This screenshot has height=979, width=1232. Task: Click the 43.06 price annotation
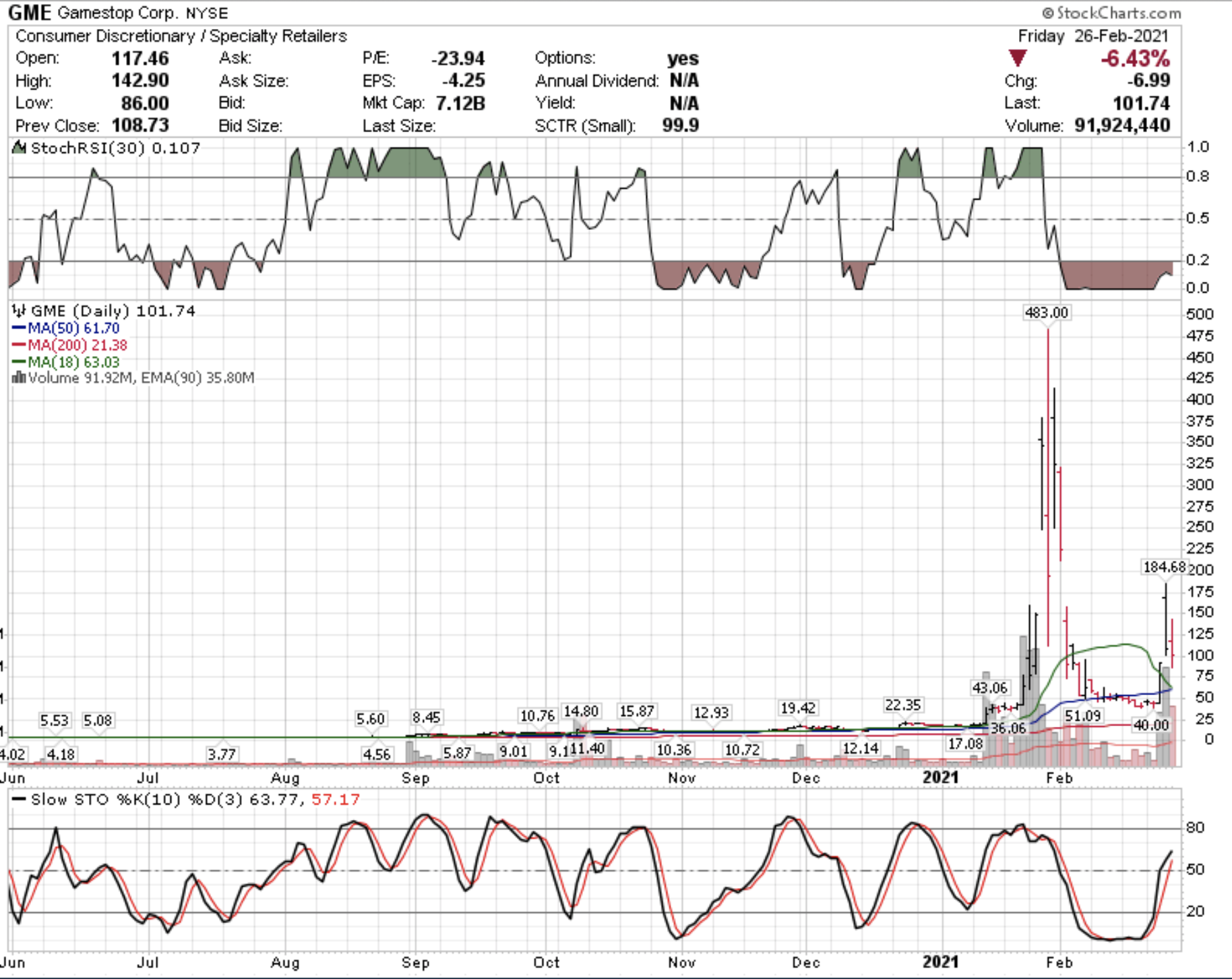click(x=989, y=688)
